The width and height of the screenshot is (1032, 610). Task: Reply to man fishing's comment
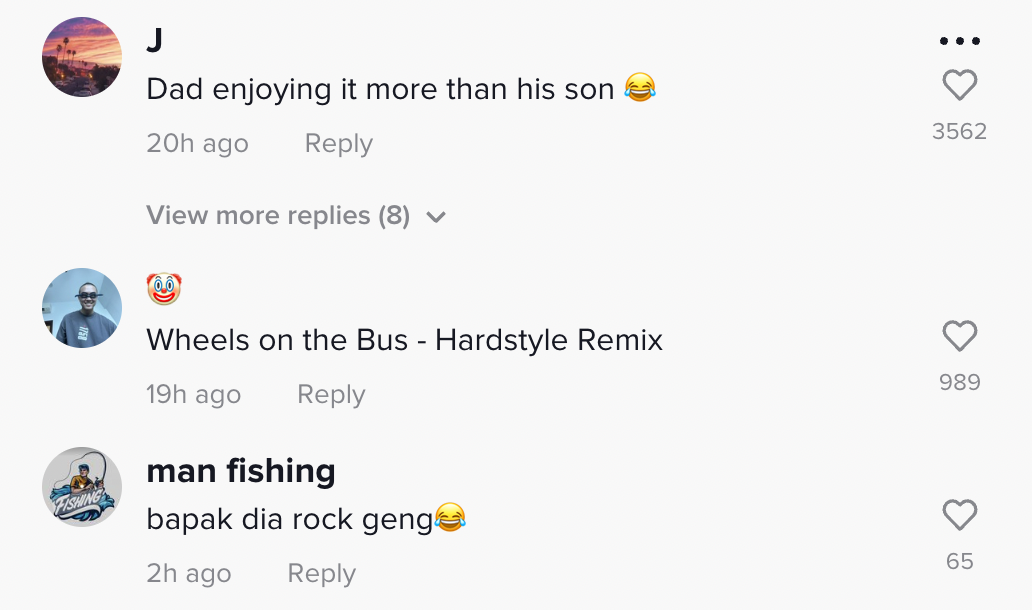tap(321, 574)
